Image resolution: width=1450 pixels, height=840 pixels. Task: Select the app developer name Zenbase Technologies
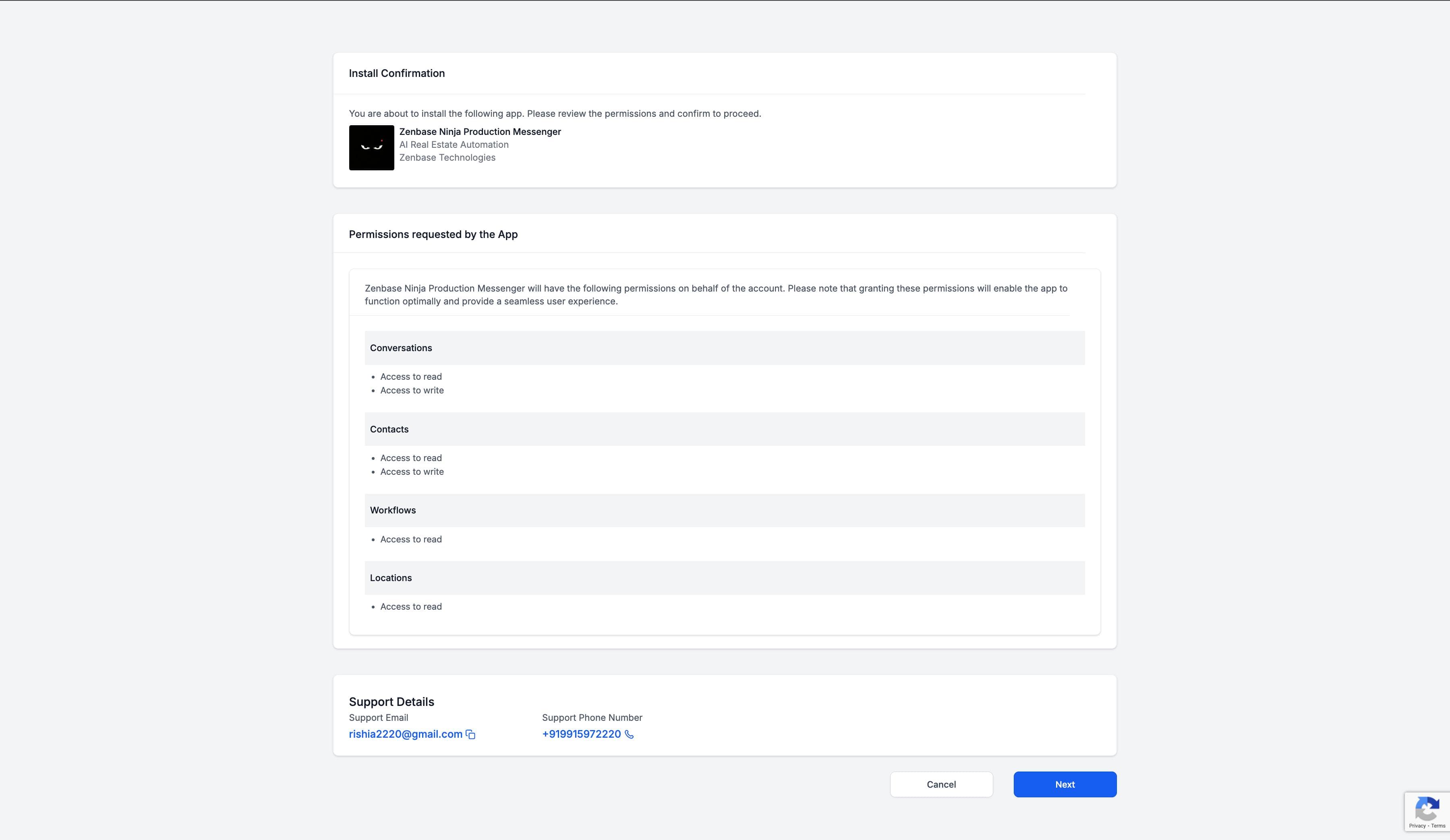point(447,157)
